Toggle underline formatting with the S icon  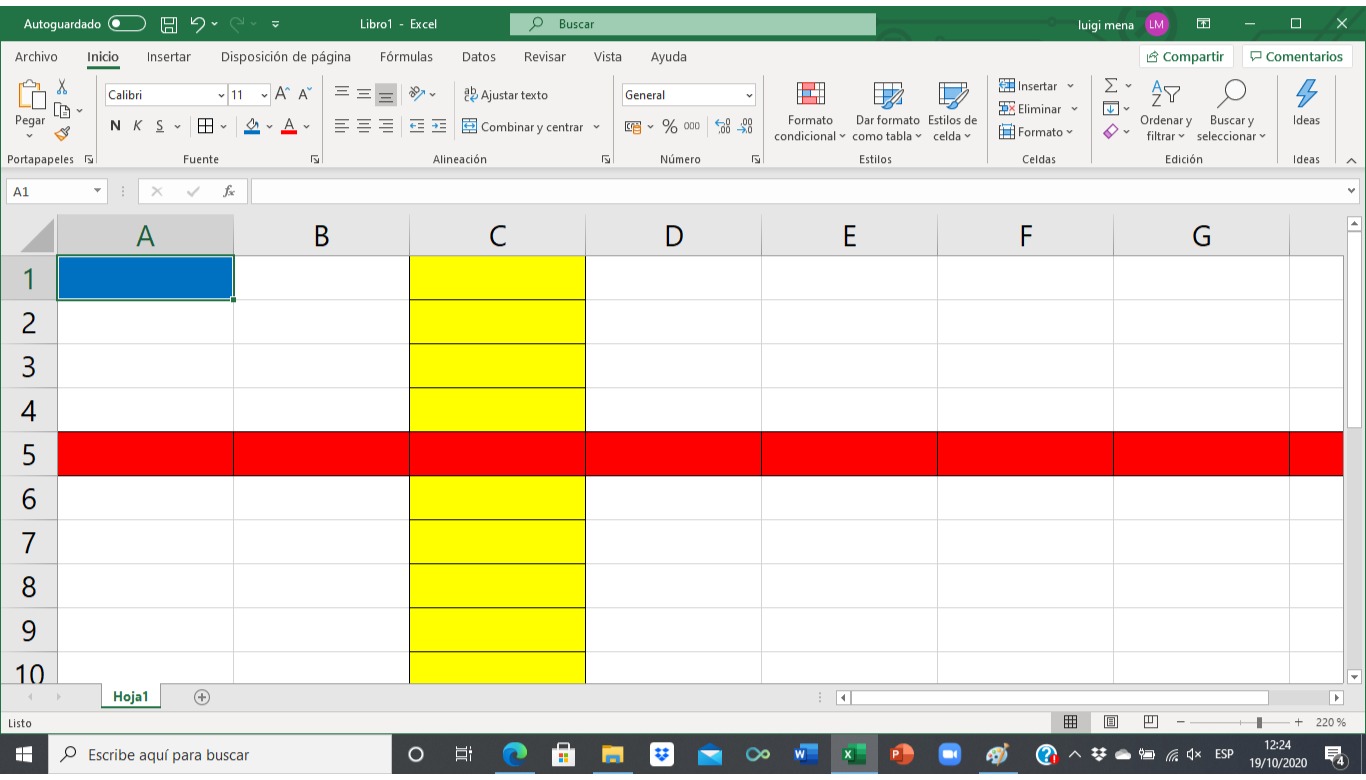[159, 126]
